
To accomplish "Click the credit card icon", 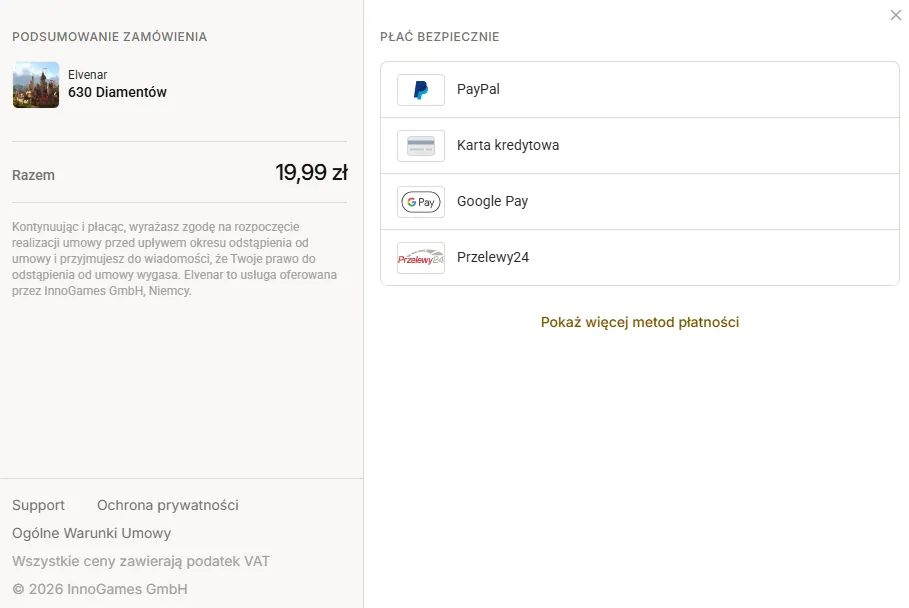I will pos(421,146).
